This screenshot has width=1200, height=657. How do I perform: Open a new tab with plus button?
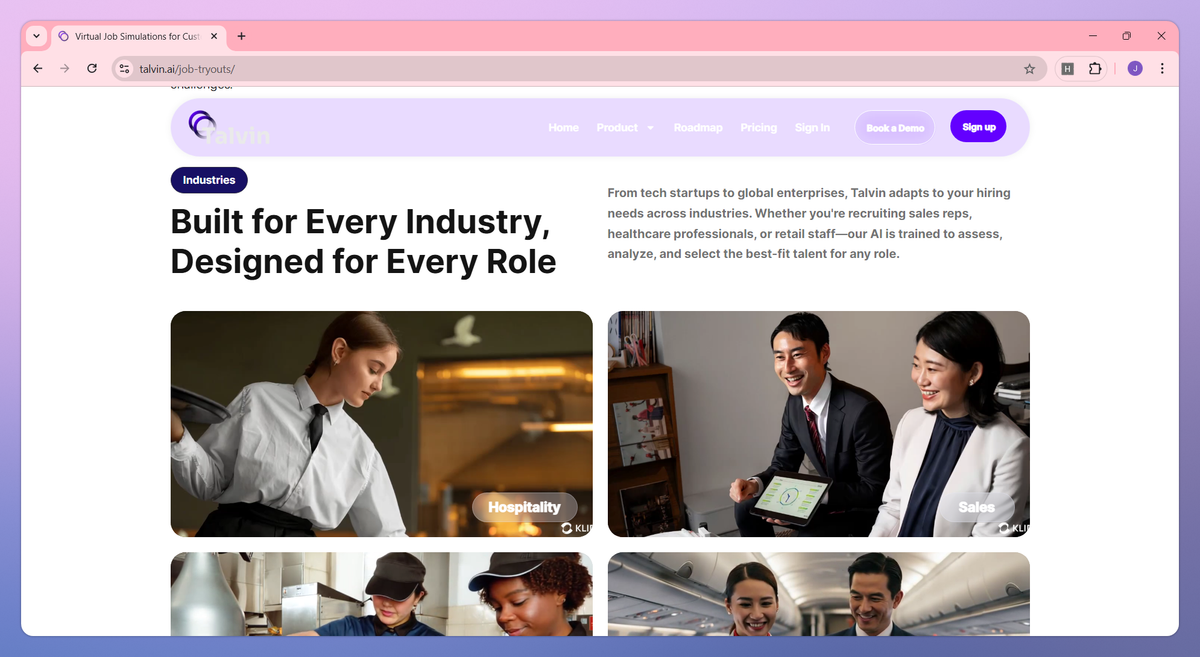point(241,36)
